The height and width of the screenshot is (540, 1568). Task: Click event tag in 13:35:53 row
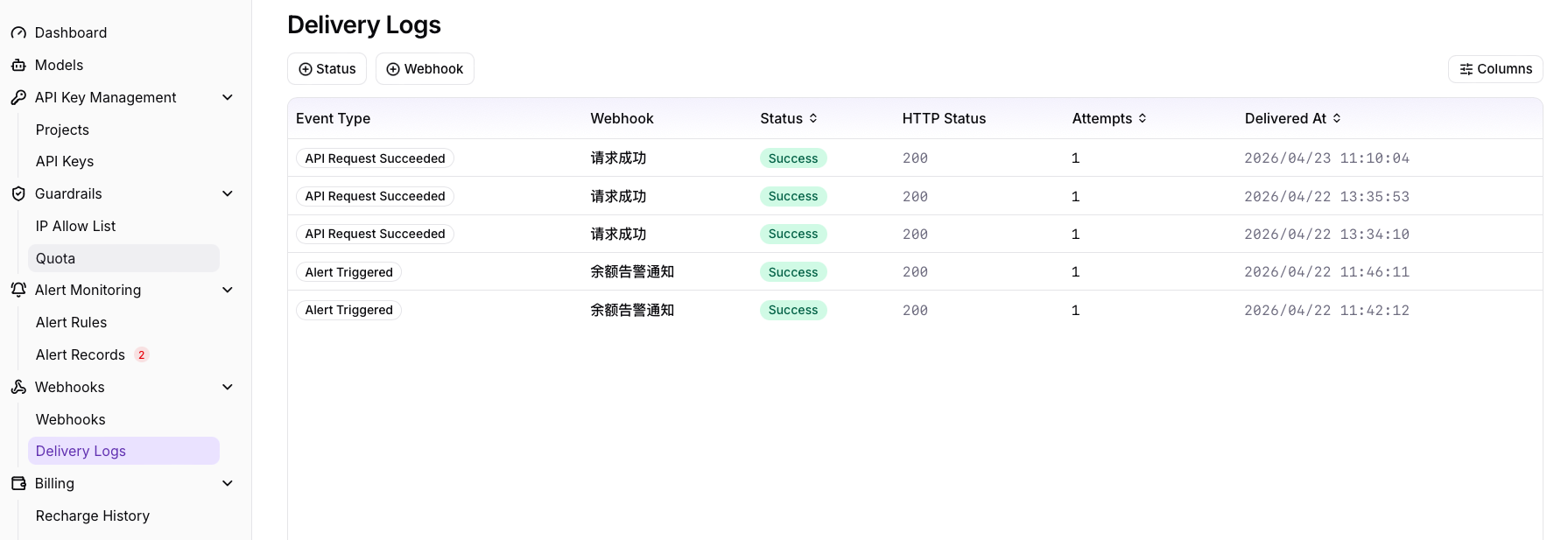pyautogui.click(x=375, y=196)
